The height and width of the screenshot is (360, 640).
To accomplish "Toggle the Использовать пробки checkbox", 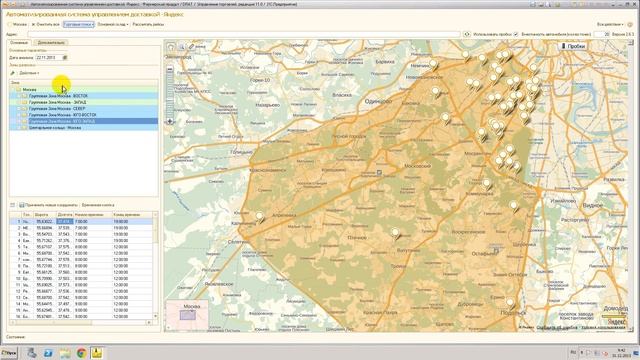I will pyautogui.click(x=516, y=34).
